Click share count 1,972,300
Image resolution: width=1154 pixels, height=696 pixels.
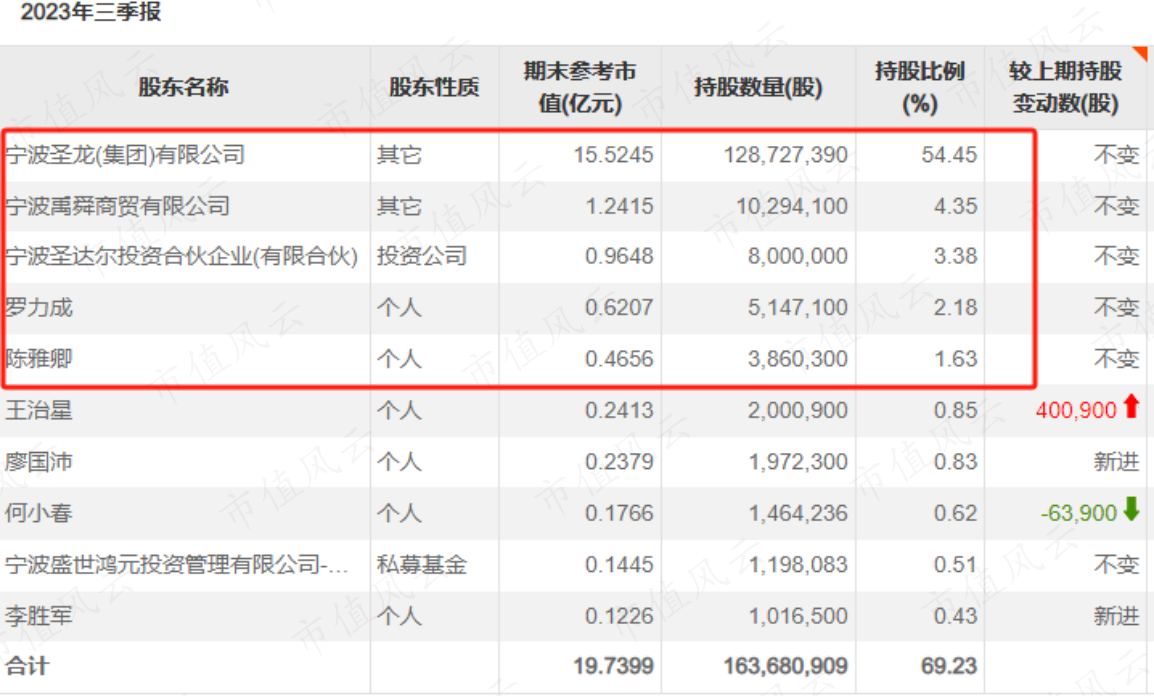(798, 461)
